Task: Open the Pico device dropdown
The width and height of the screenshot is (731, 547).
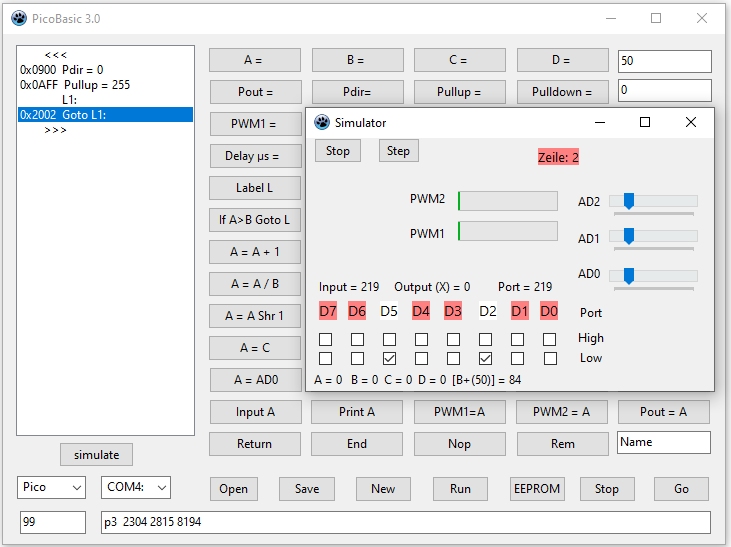Action: (52, 488)
